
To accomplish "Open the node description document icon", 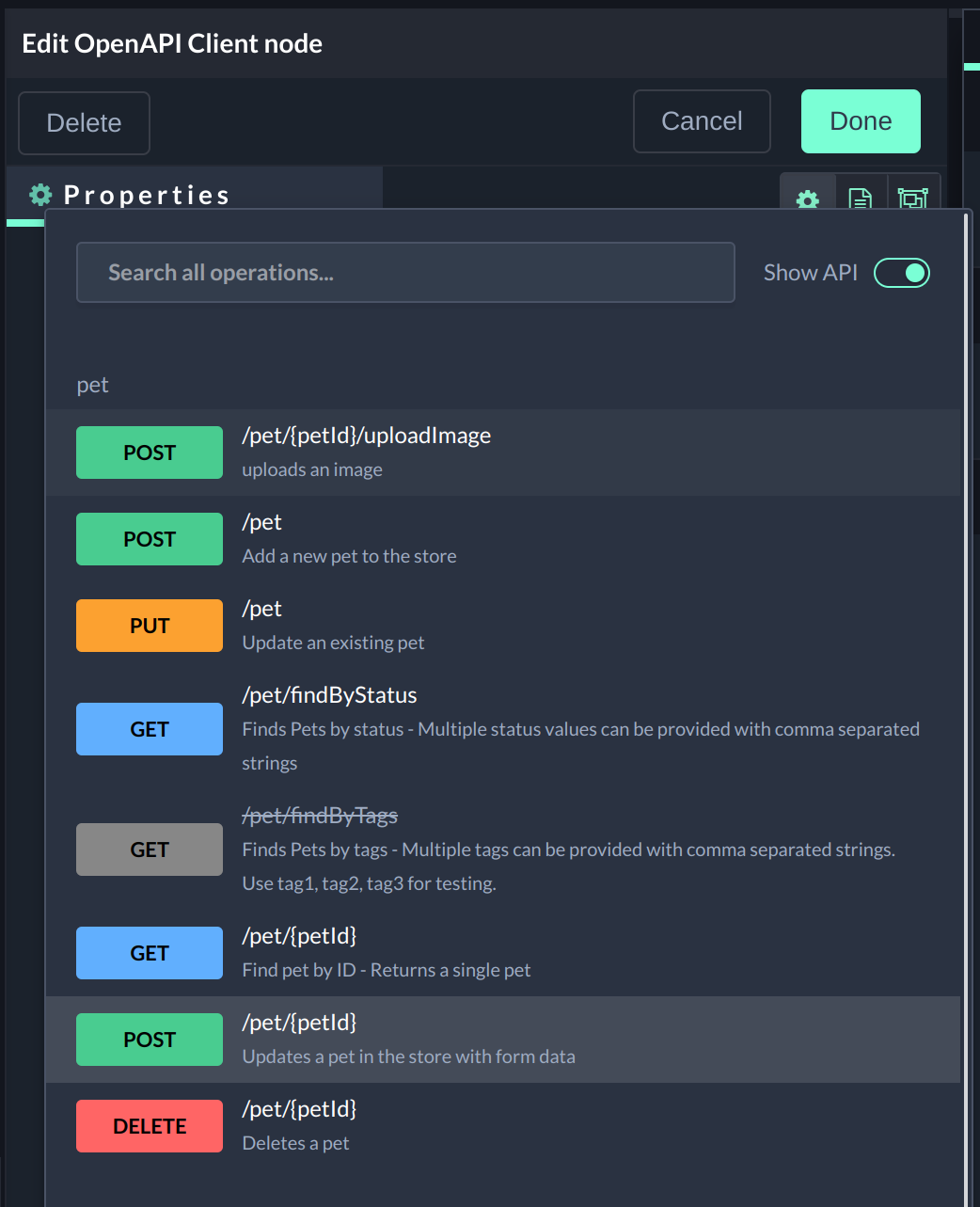I will 861,196.
